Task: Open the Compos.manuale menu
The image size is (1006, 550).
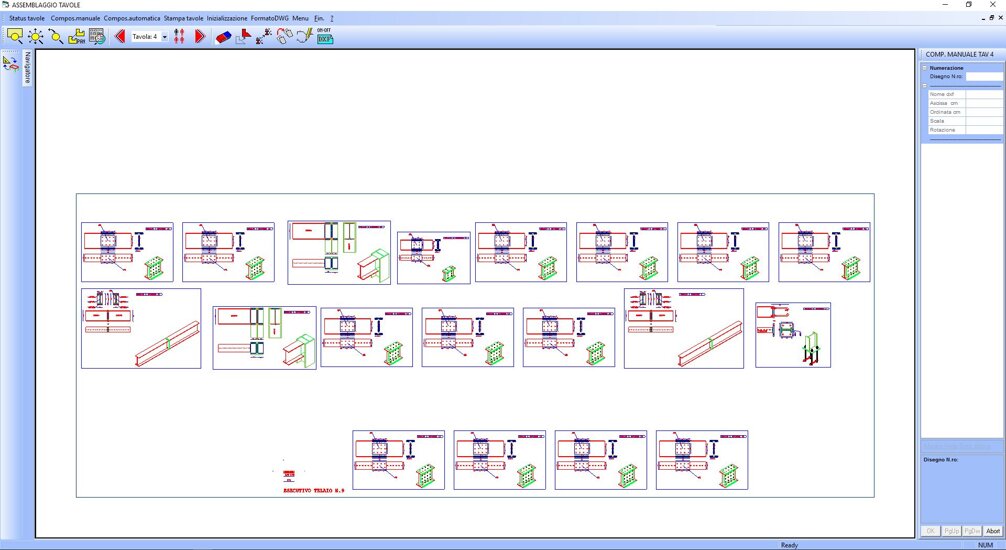Action: 77,18
